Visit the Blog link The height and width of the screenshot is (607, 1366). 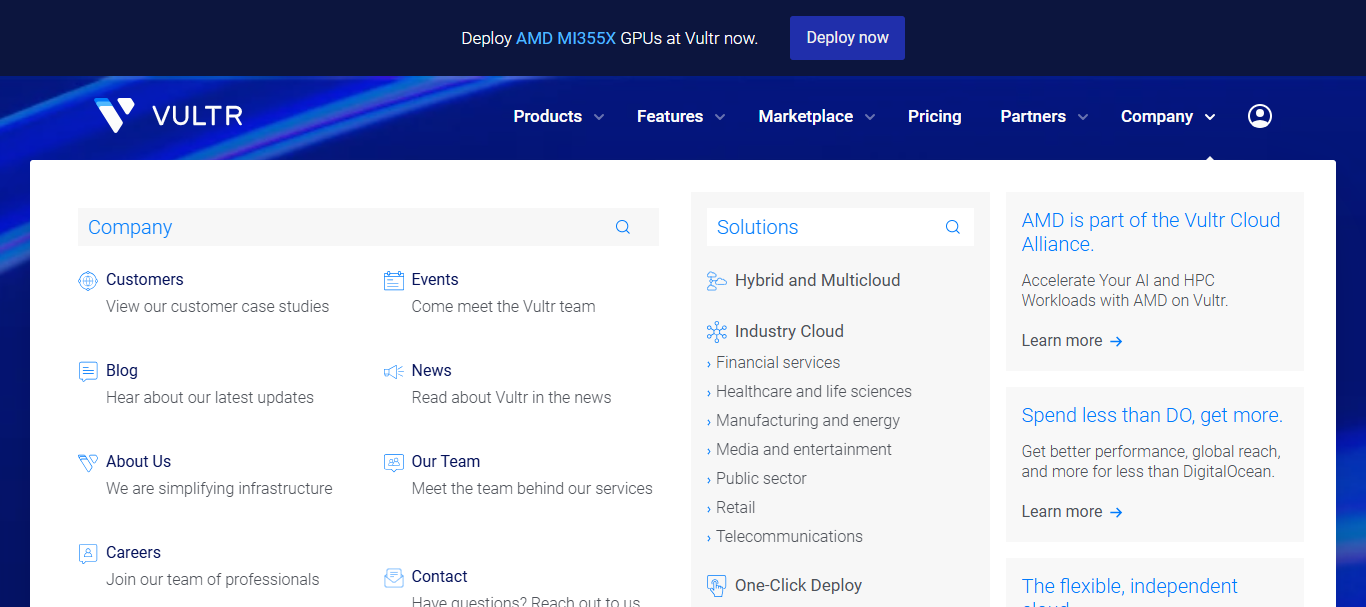122,370
